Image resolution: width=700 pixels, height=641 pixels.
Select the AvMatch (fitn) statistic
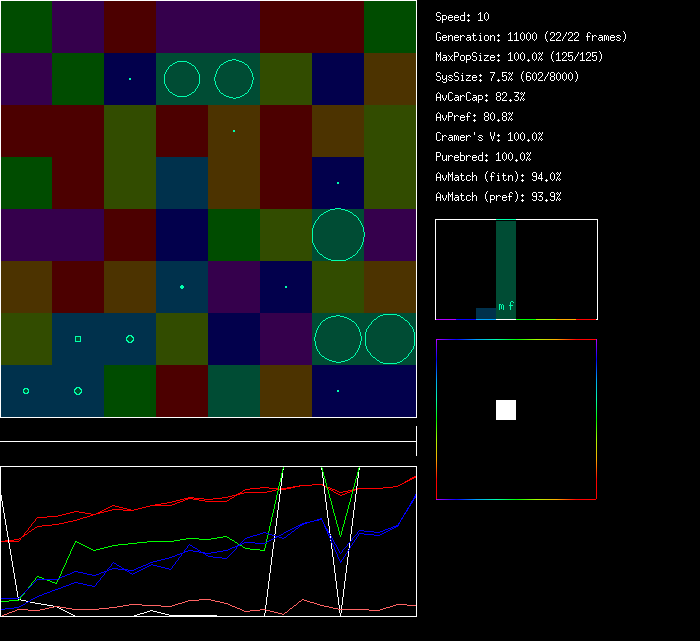click(499, 177)
